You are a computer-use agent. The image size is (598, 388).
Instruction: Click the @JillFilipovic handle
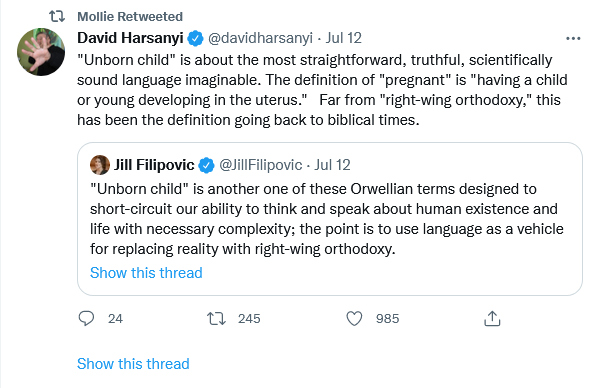260,165
